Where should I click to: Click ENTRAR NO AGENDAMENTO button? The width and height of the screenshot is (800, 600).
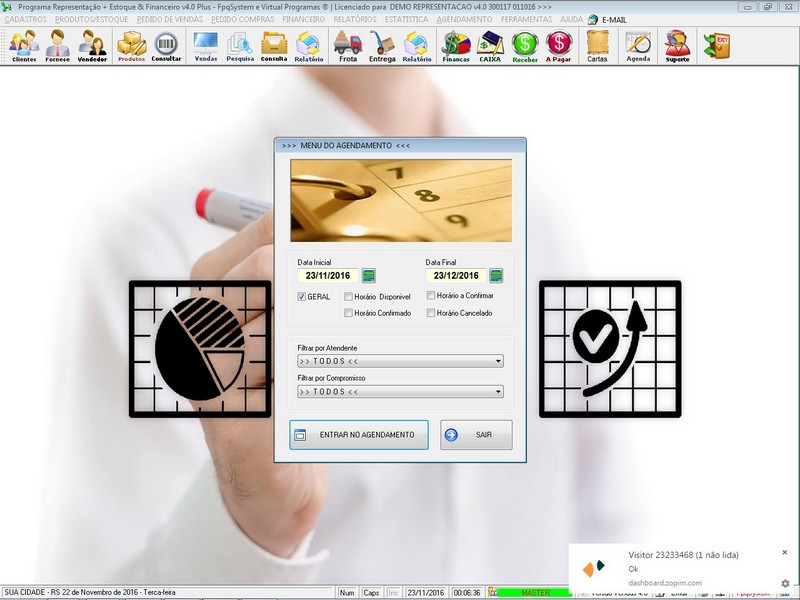359,435
